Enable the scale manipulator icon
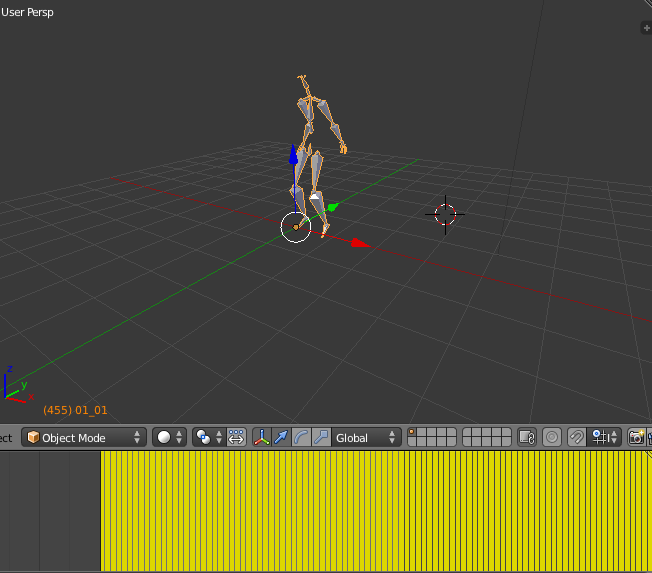Image resolution: width=652 pixels, height=573 pixels. click(321, 437)
